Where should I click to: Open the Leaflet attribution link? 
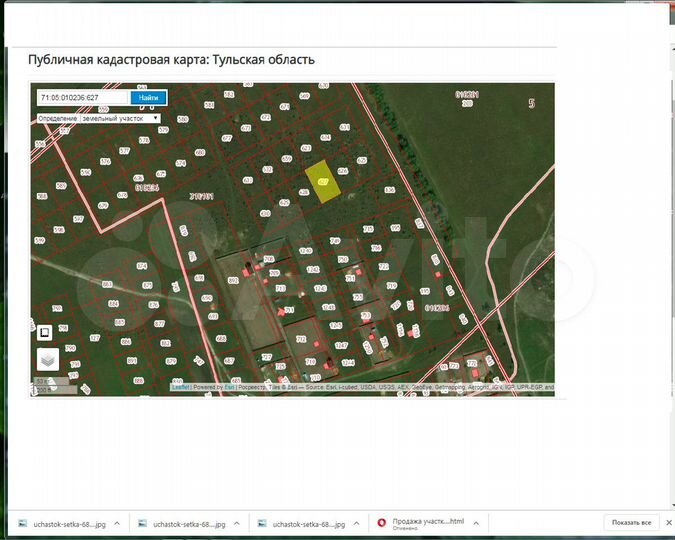(180, 387)
